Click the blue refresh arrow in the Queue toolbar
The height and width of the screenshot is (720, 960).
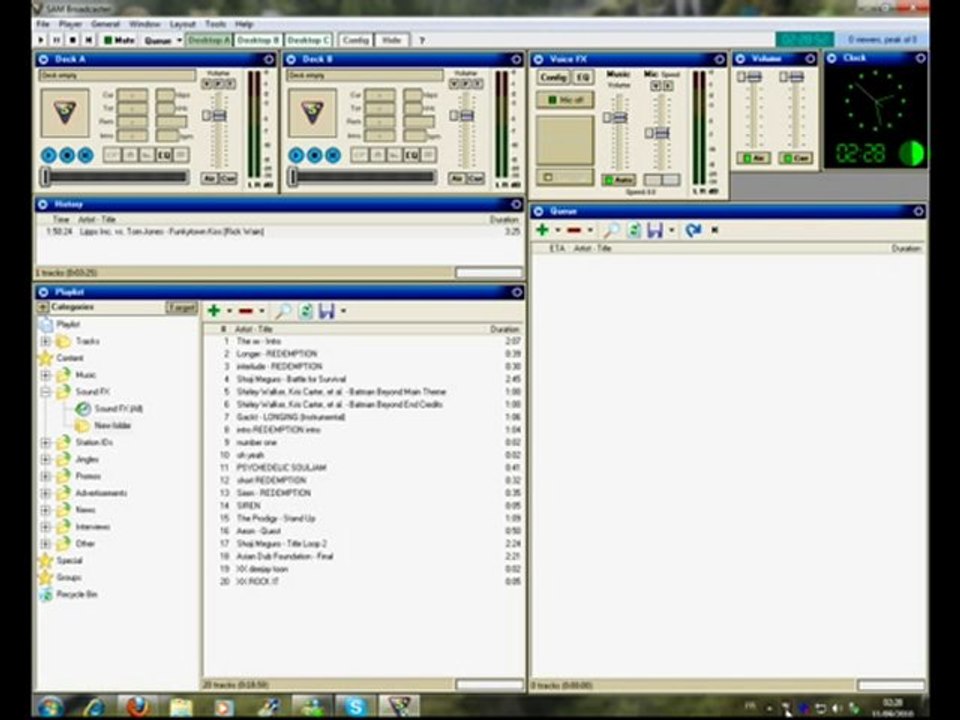(693, 230)
